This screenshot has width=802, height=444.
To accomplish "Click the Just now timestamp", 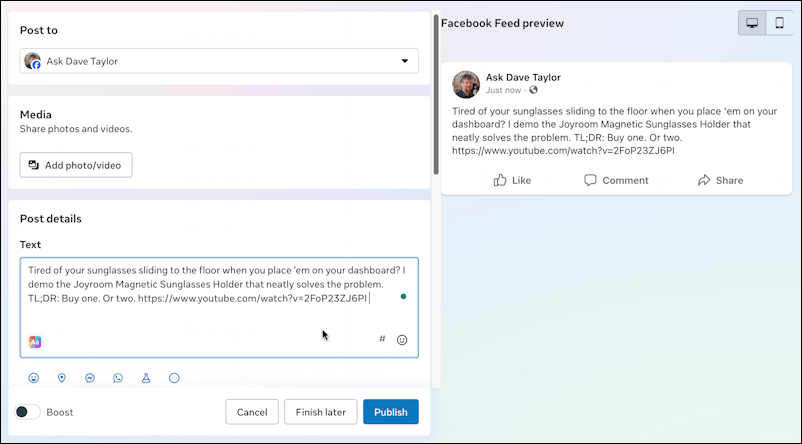I will coord(503,90).
